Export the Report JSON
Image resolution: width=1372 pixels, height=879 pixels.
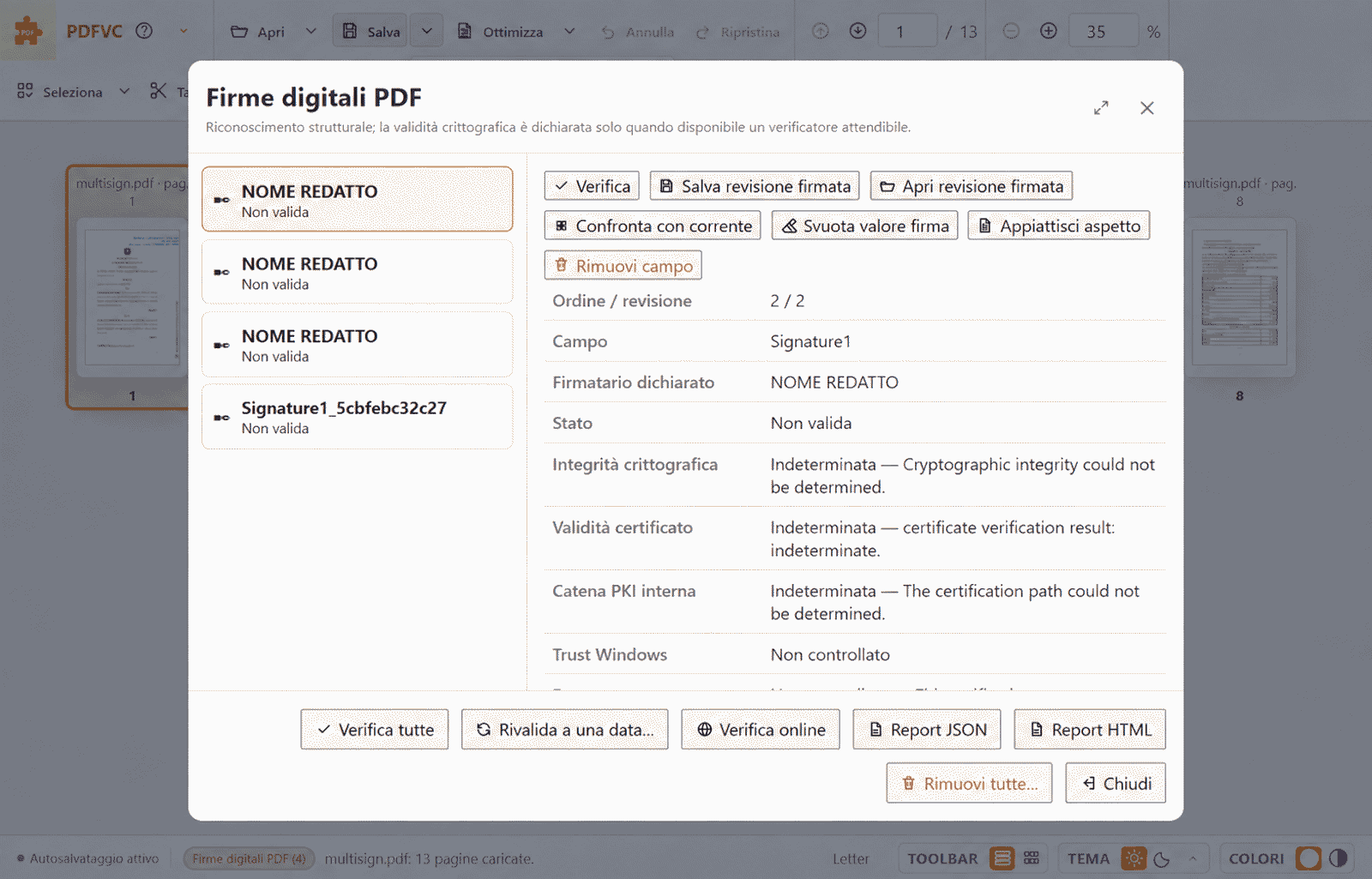[927, 730]
